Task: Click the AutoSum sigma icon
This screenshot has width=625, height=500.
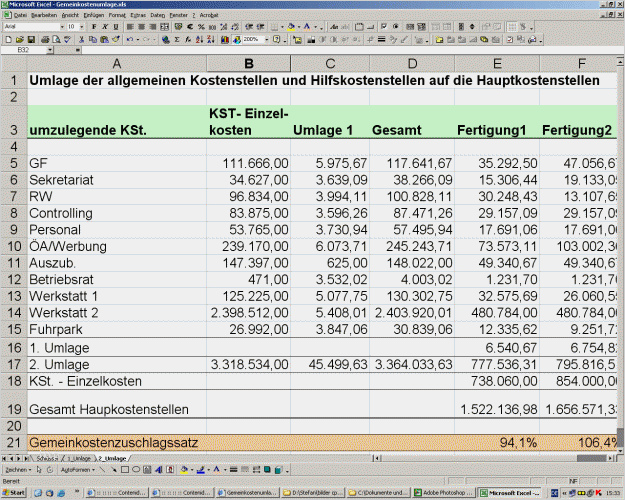Action: tap(176, 39)
